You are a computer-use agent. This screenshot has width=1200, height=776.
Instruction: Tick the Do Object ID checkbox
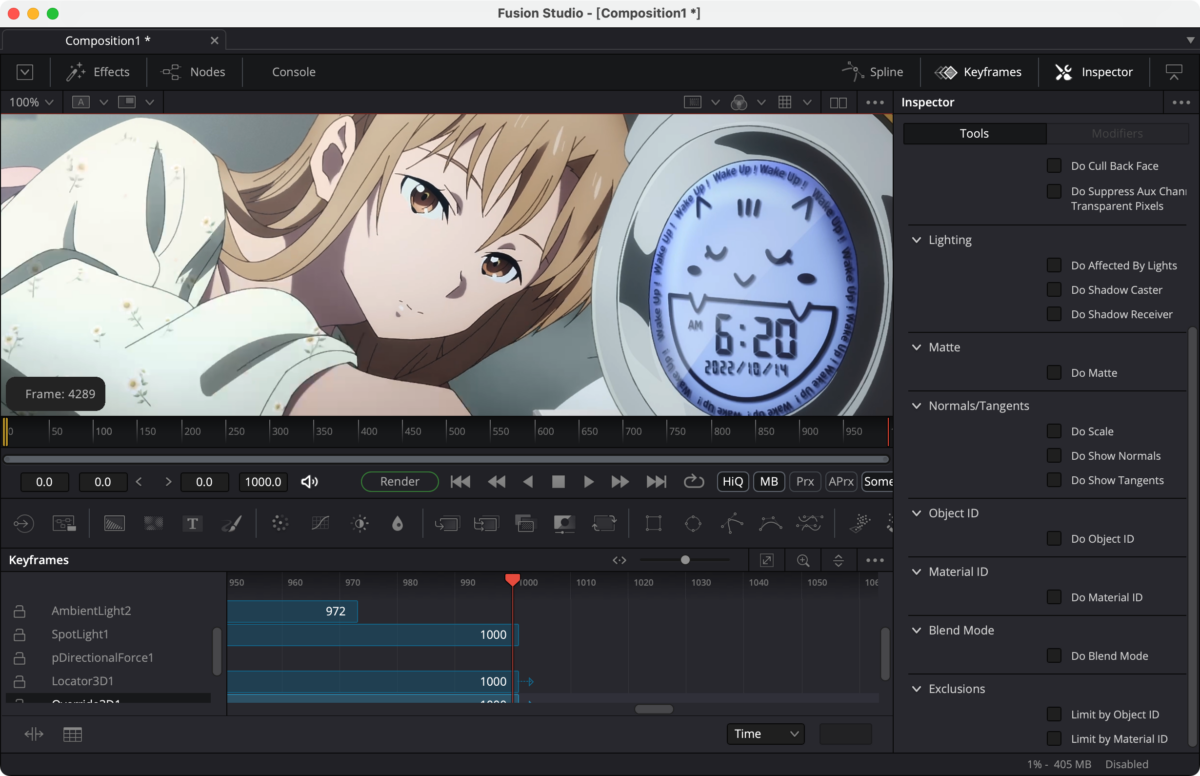click(x=1054, y=539)
